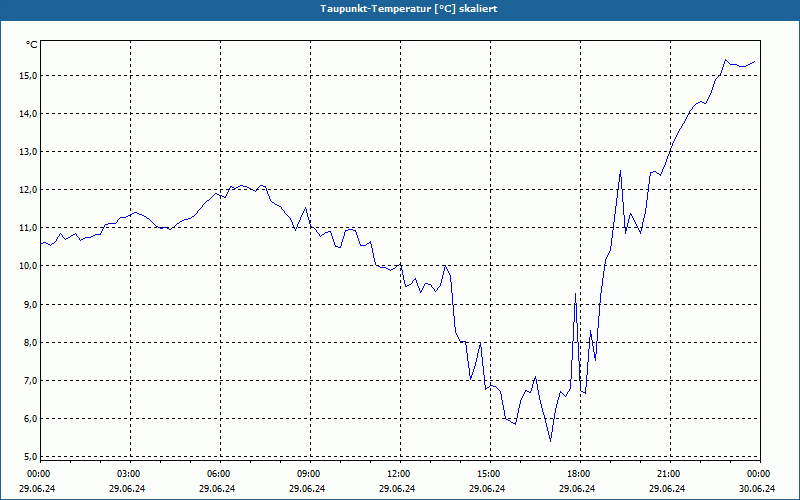Click the 15,0 y-axis label
The width and height of the screenshot is (800, 500).
[28, 76]
